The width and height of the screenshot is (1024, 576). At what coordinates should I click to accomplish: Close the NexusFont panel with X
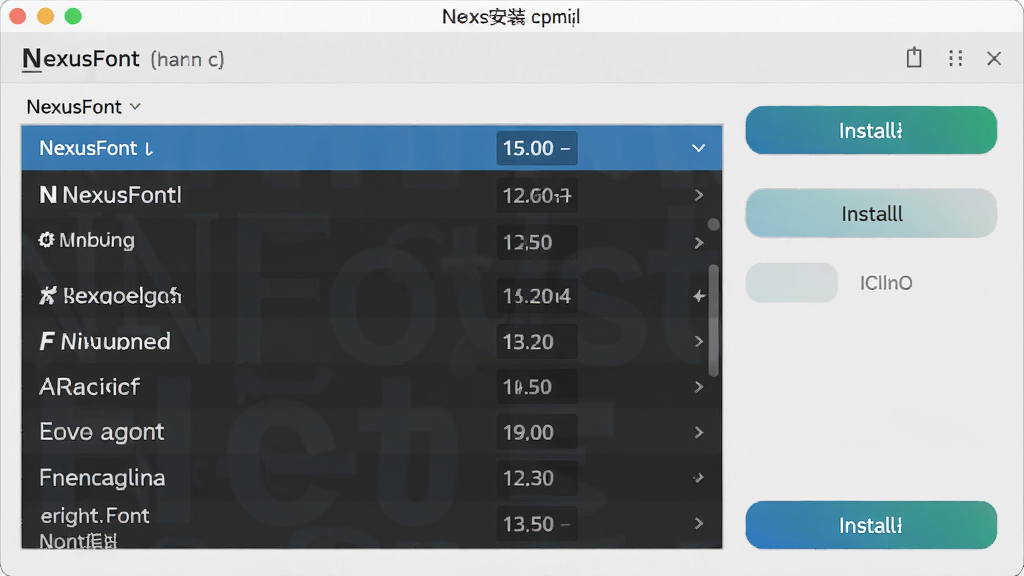(x=994, y=58)
